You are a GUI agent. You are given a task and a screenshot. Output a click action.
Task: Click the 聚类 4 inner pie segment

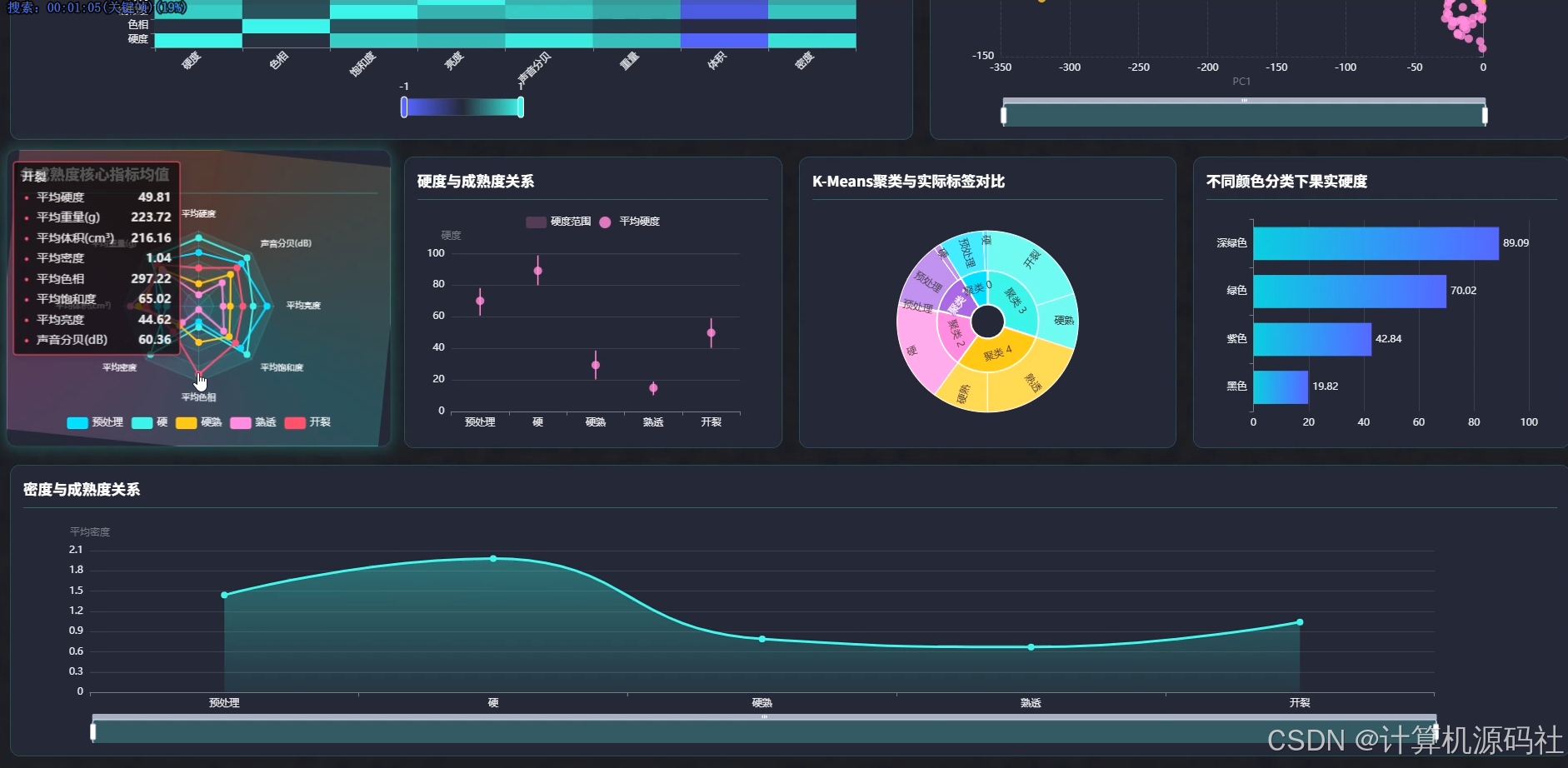click(x=998, y=353)
